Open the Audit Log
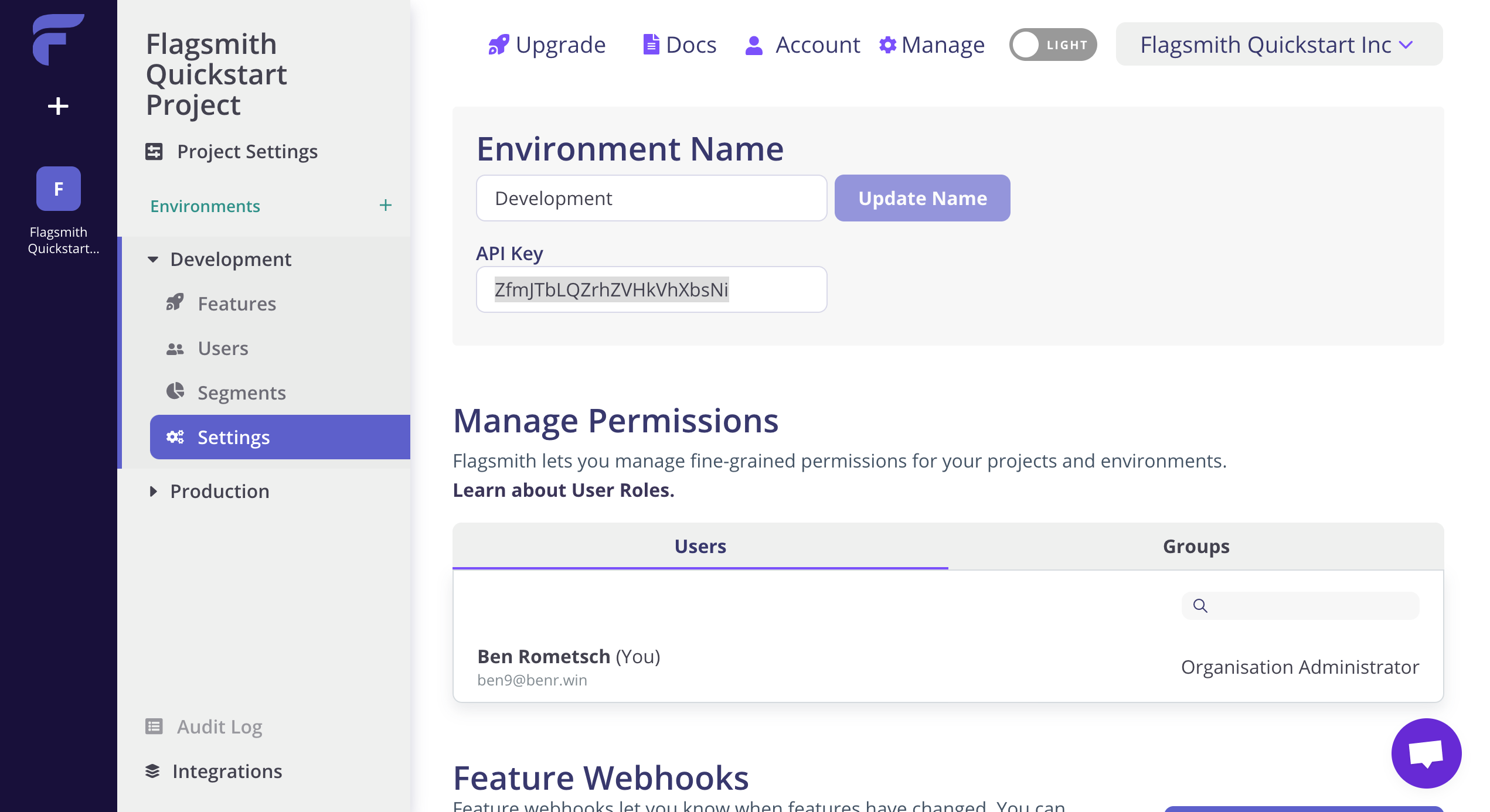 pyautogui.click(x=219, y=727)
